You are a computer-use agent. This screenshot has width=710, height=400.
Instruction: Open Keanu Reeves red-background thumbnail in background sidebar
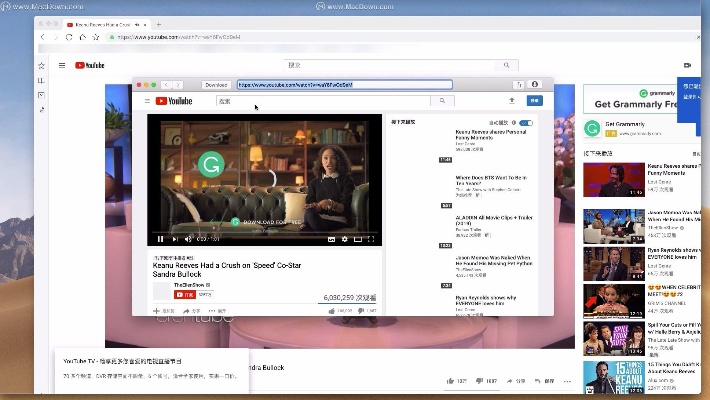pyautogui.click(x=614, y=180)
